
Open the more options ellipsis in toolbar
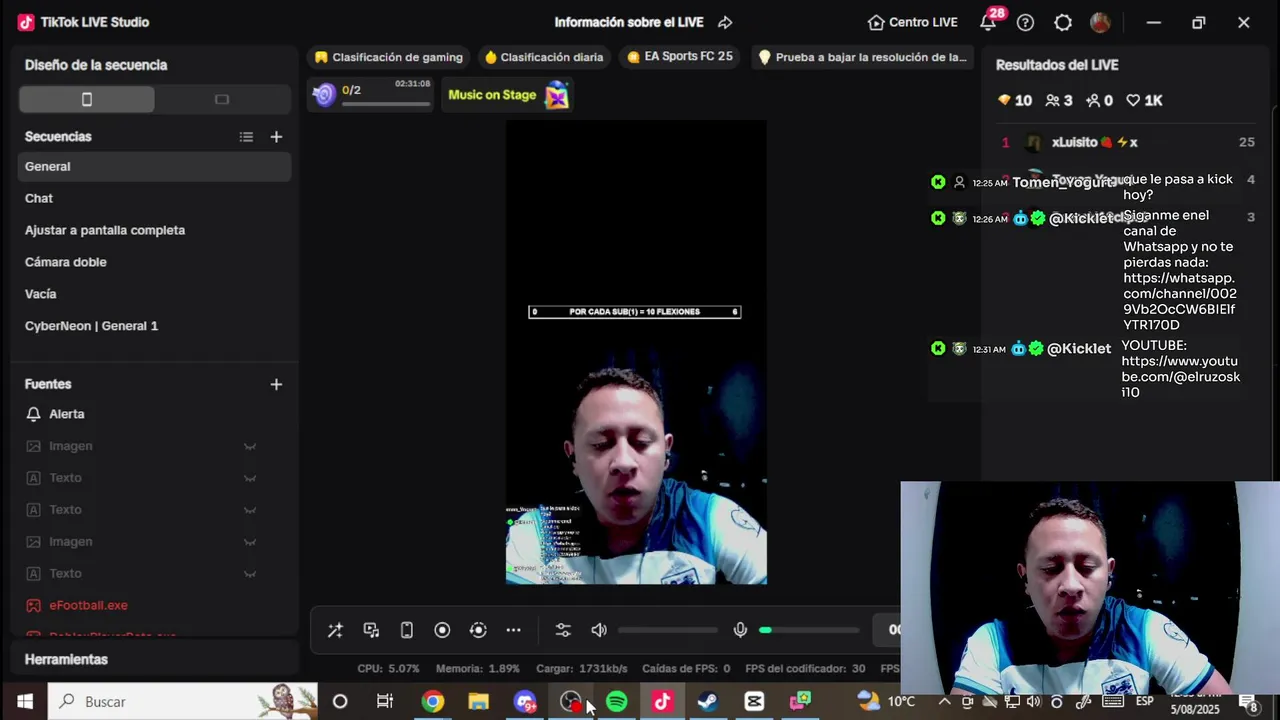point(513,630)
